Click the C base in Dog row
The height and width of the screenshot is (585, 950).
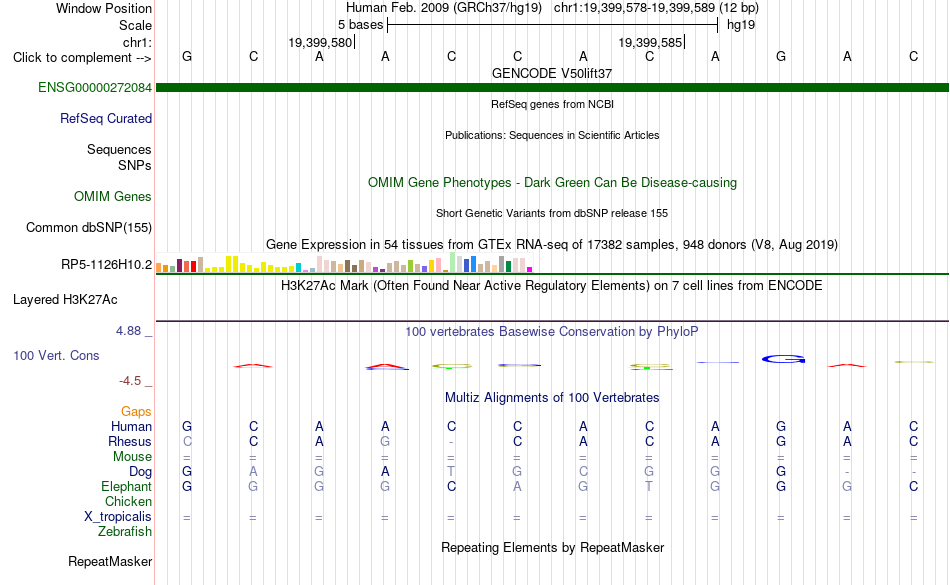click(583, 471)
